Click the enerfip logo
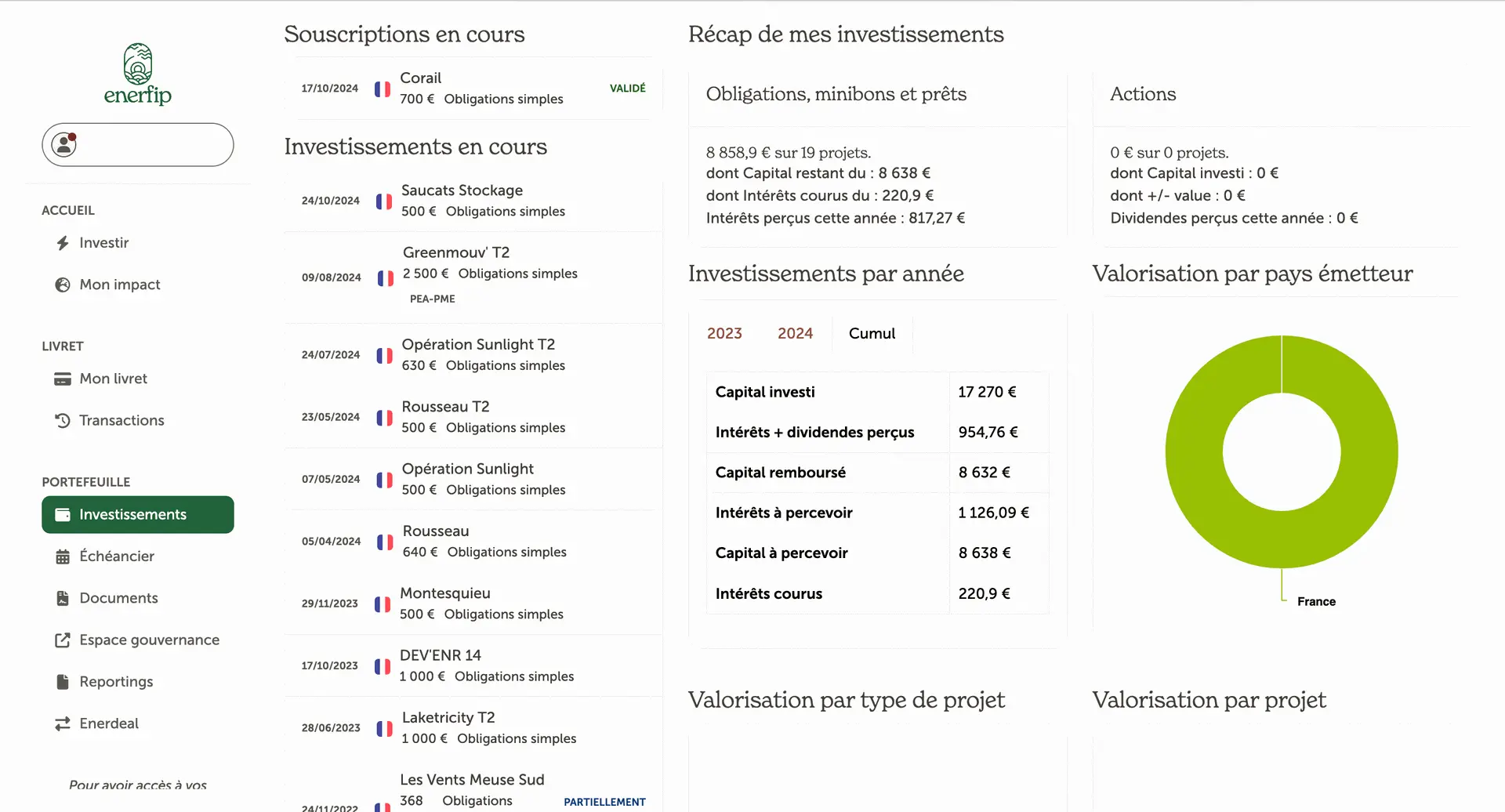The height and width of the screenshot is (812, 1505). (138, 74)
